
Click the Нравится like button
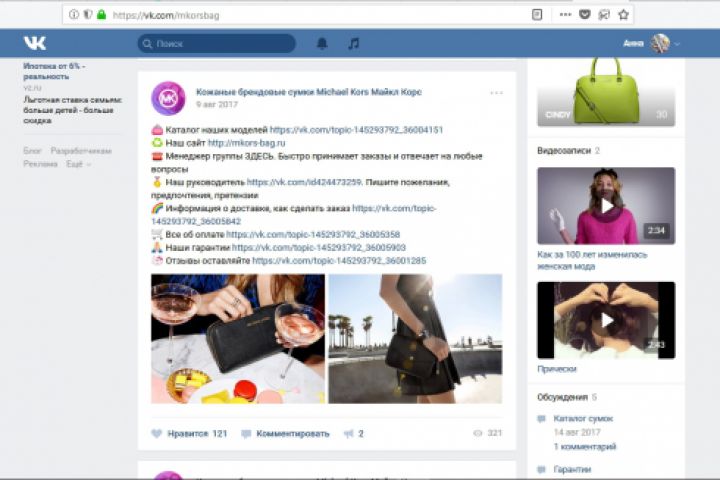pyautogui.click(x=189, y=434)
